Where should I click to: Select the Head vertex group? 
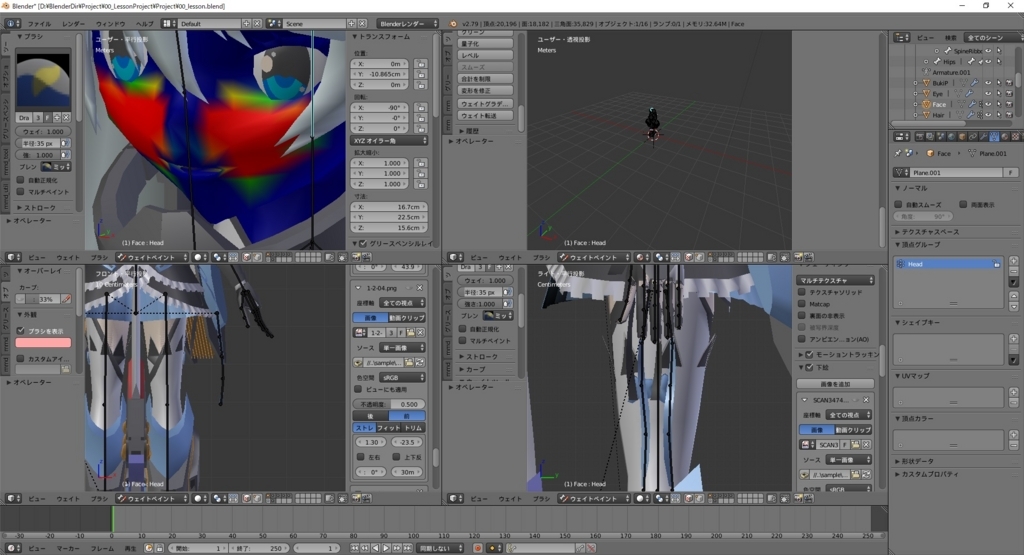click(948, 264)
